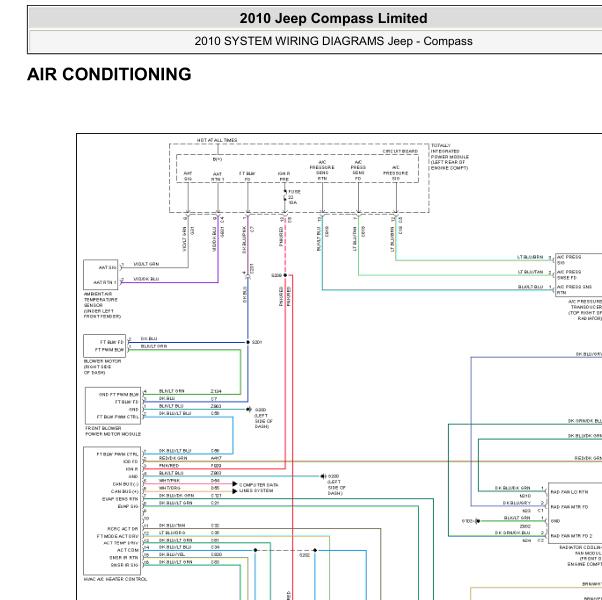Click the "G102" ground label
Viewport: 602px width, 600px height.
(467, 521)
